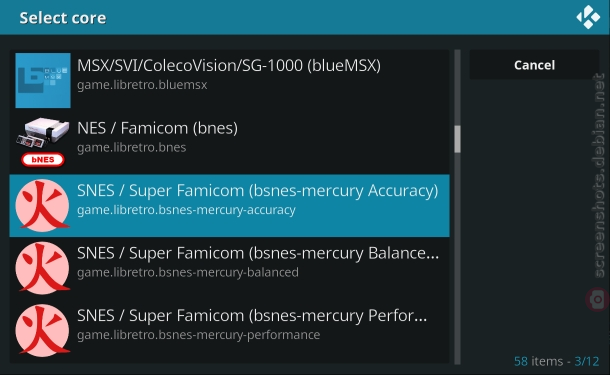The height and width of the screenshot is (375, 610).
Task: Click the Kodi logo in header
Action: [x=588, y=17]
